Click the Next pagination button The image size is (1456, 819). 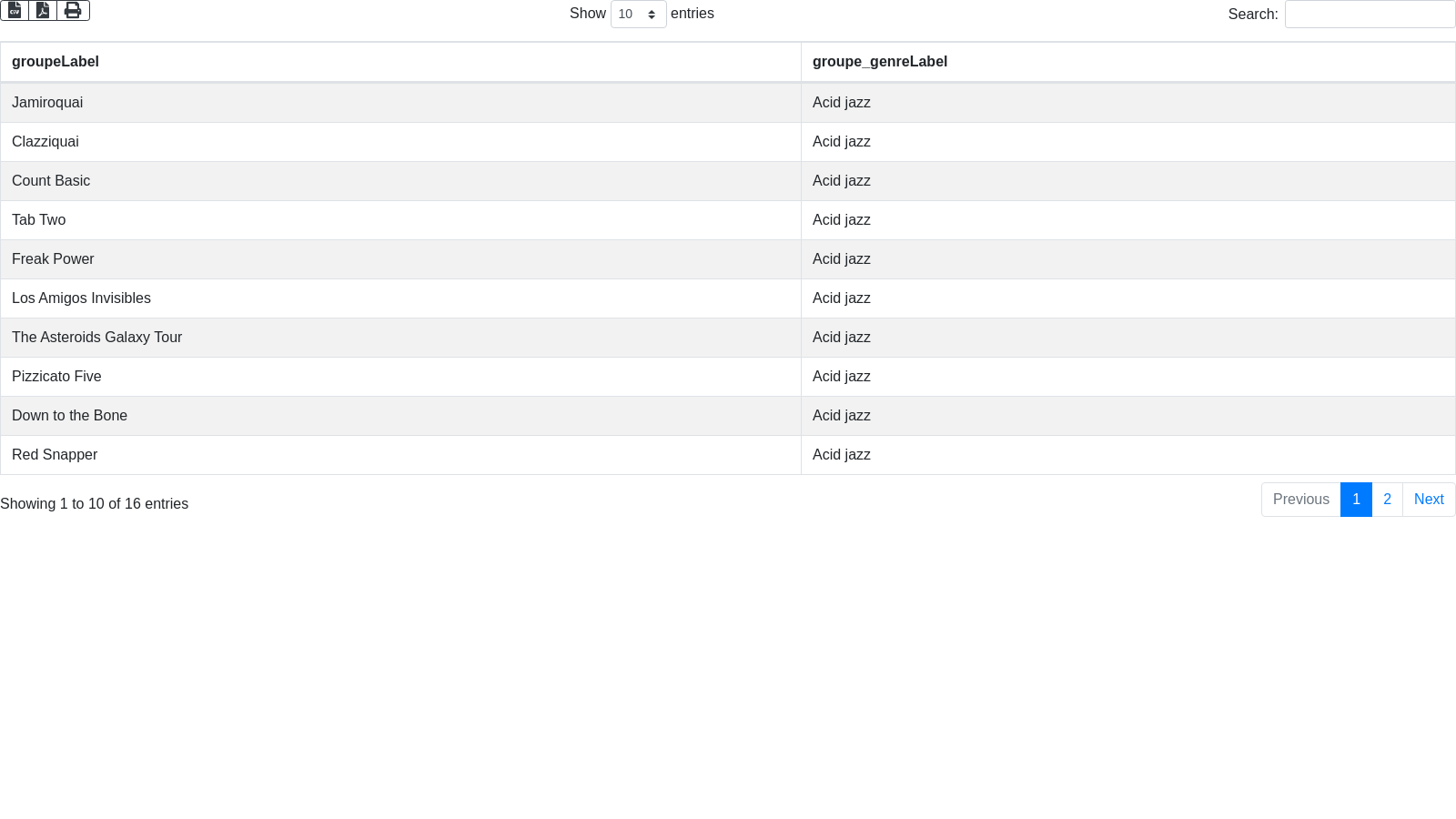[x=1428, y=500]
